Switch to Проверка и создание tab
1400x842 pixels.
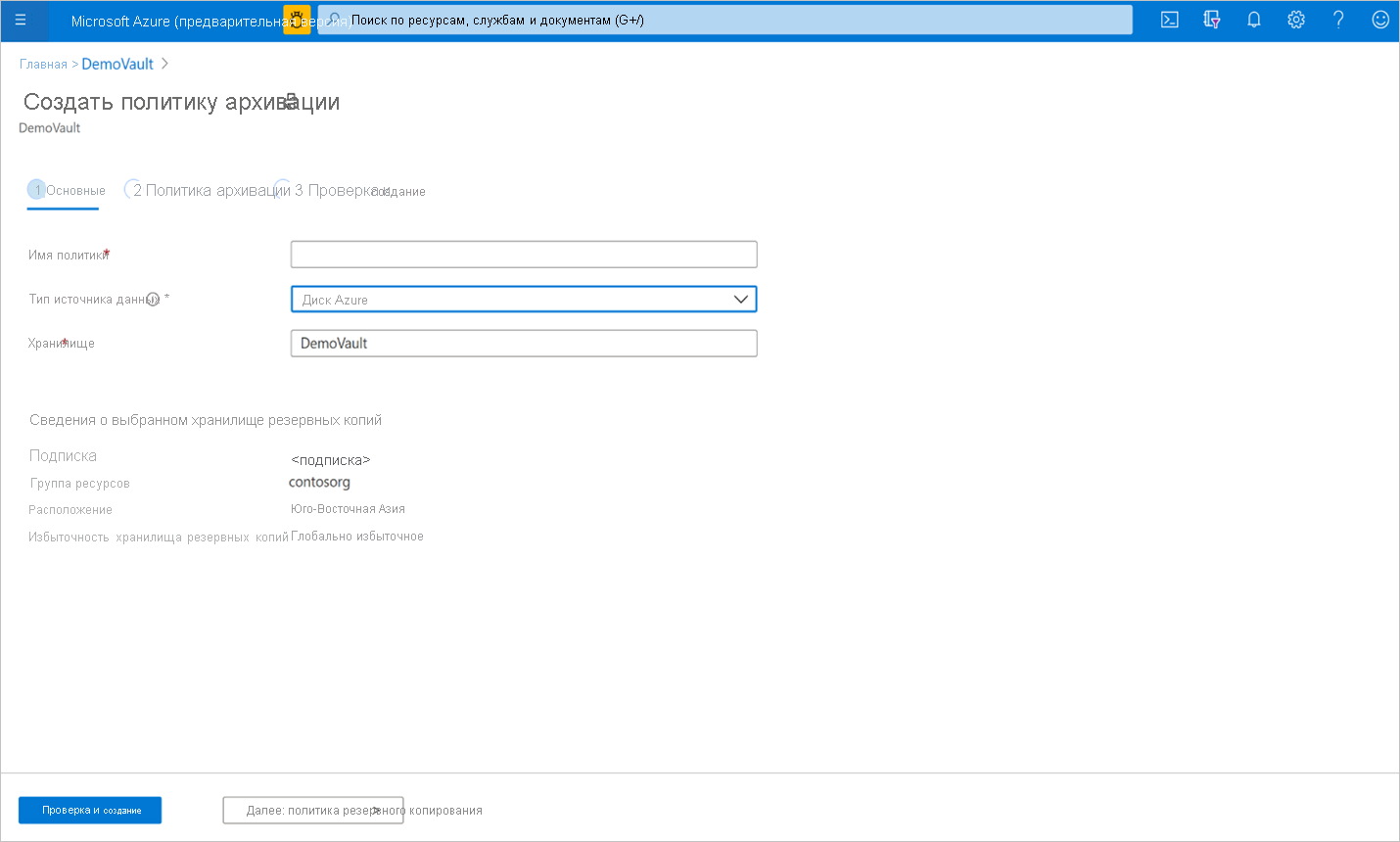point(352,191)
